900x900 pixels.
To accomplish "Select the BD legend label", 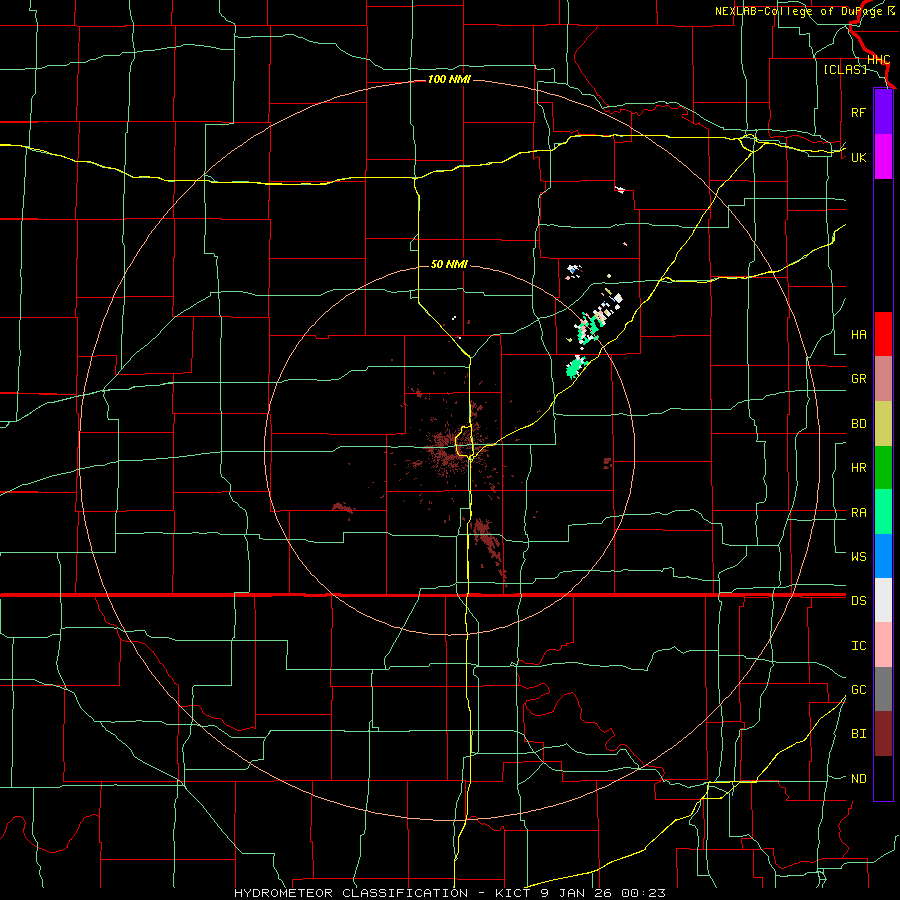I will [858, 424].
